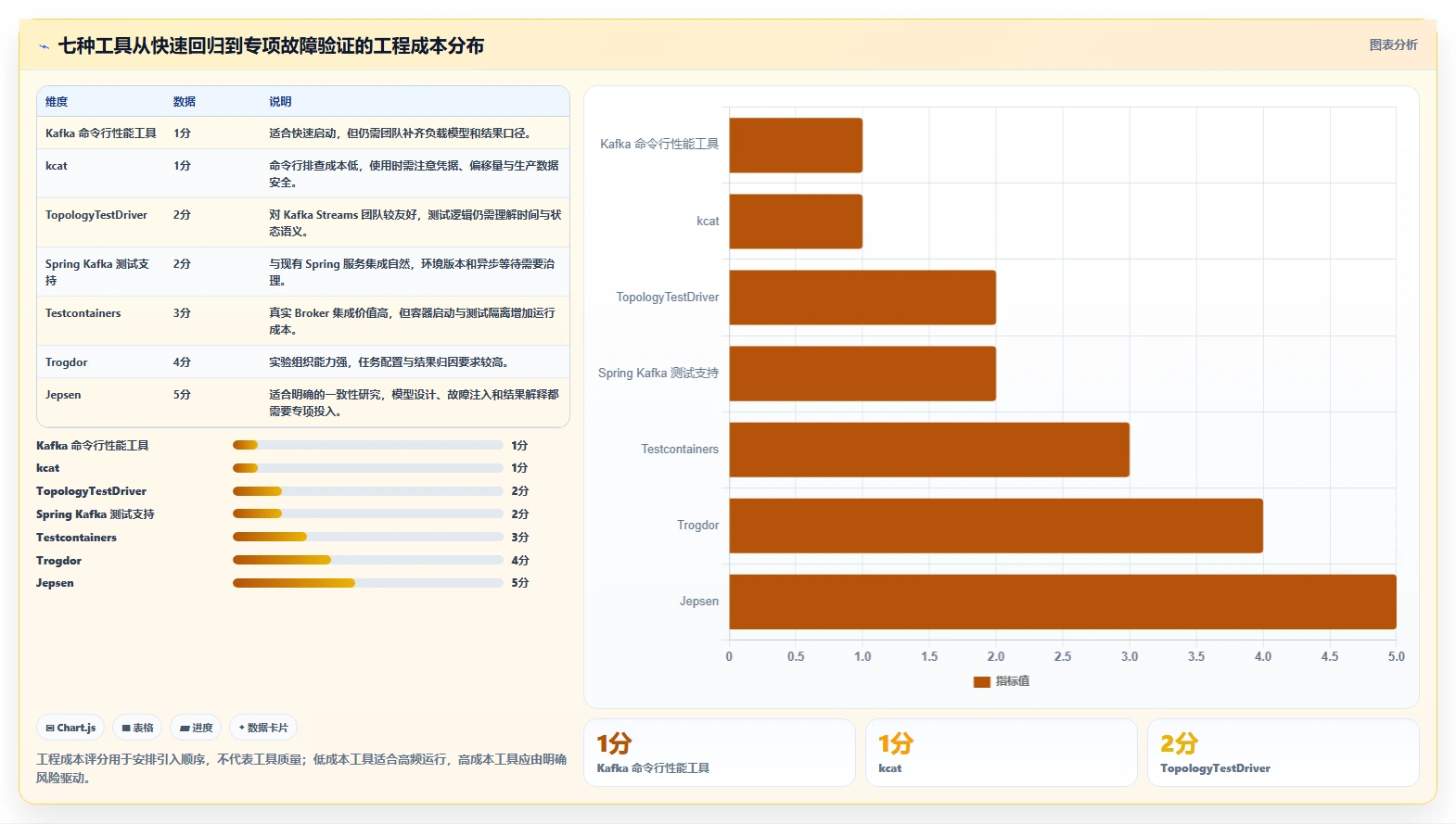
Task: Click TopologyTestDriver table row name
Action: 96,215
